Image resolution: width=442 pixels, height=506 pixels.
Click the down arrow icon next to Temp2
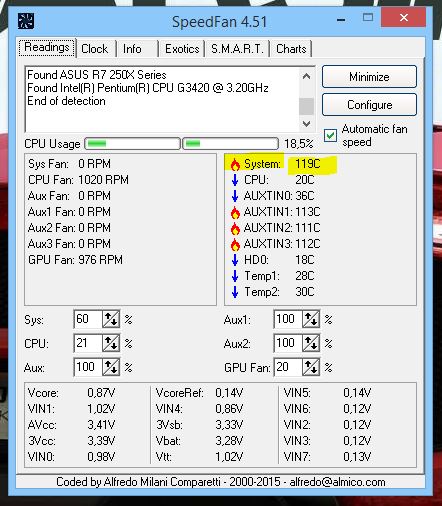coord(235,292)
